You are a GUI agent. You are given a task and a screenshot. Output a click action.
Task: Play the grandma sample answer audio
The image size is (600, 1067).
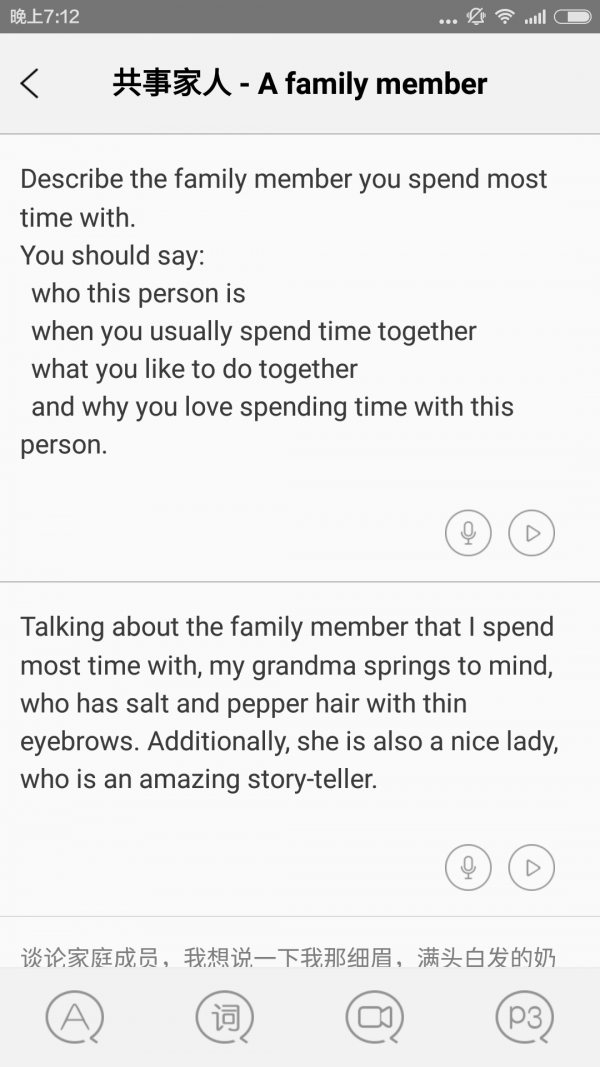531,867
